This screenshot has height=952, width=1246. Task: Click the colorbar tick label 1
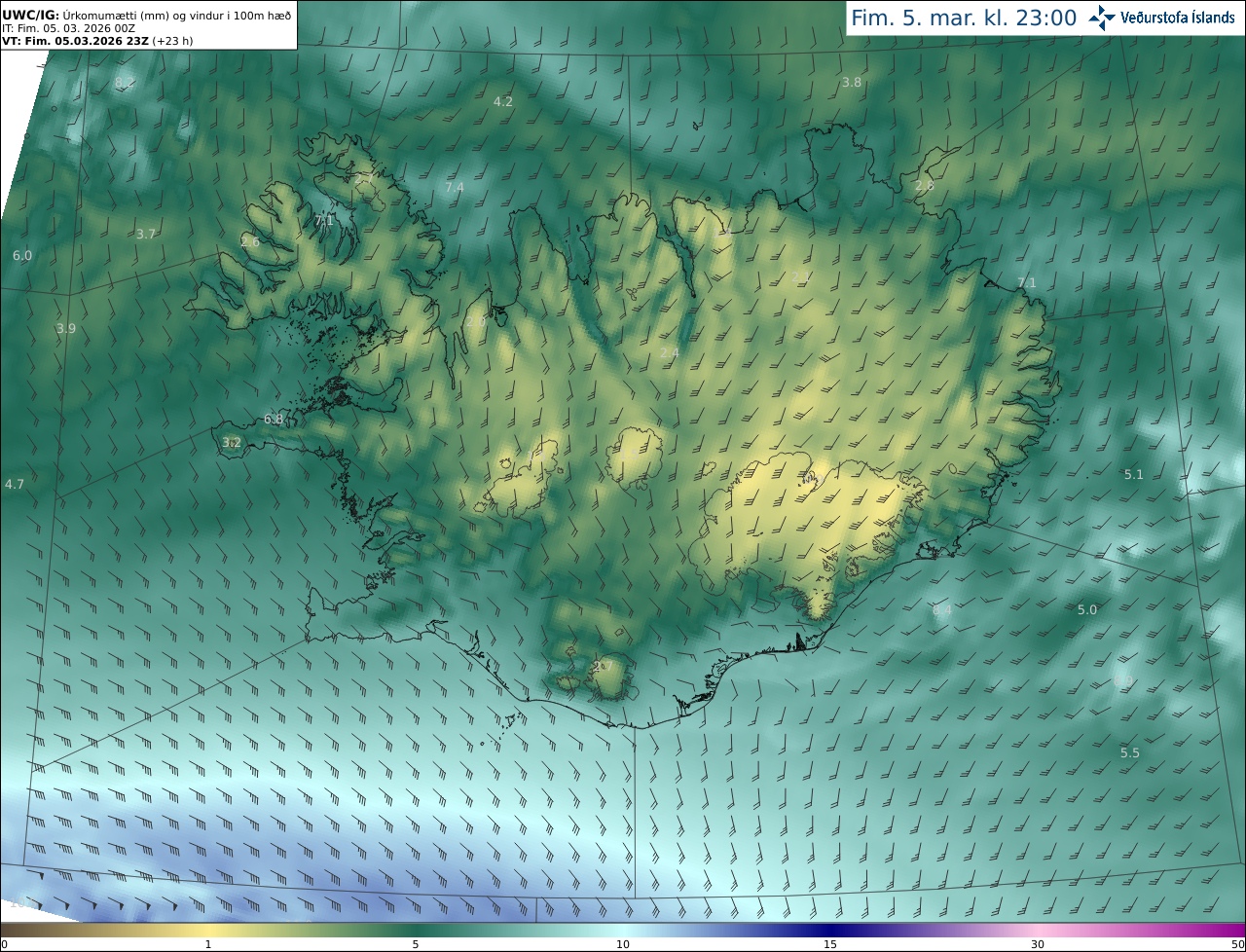point(208,944)
